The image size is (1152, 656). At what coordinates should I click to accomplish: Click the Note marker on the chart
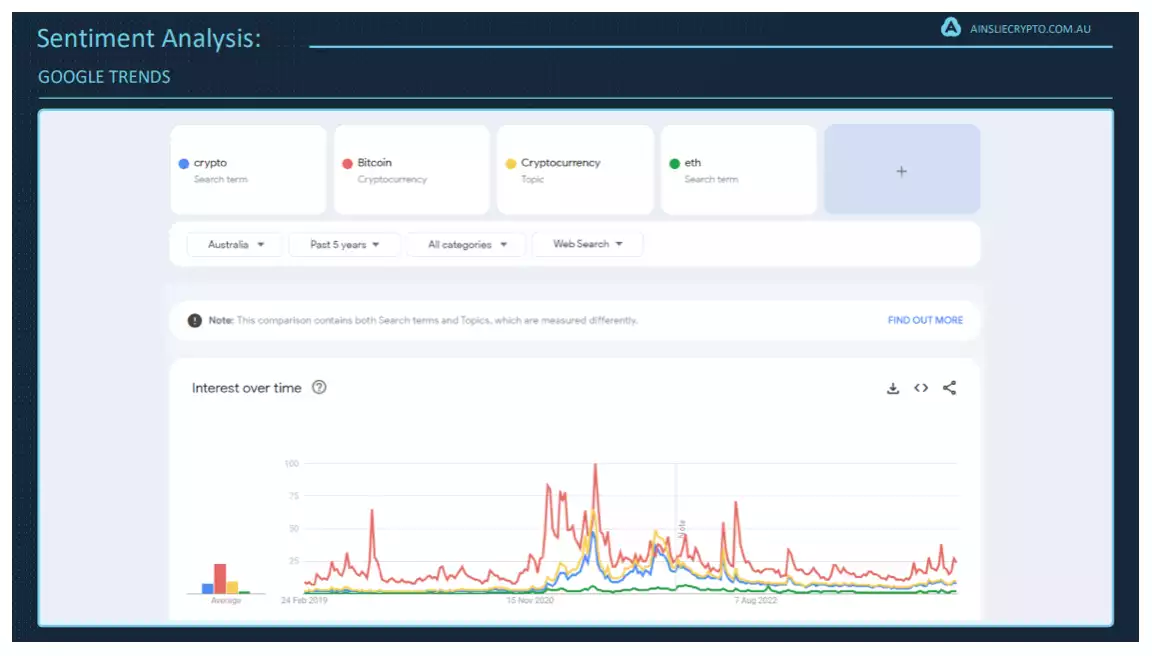coord(682,527)
